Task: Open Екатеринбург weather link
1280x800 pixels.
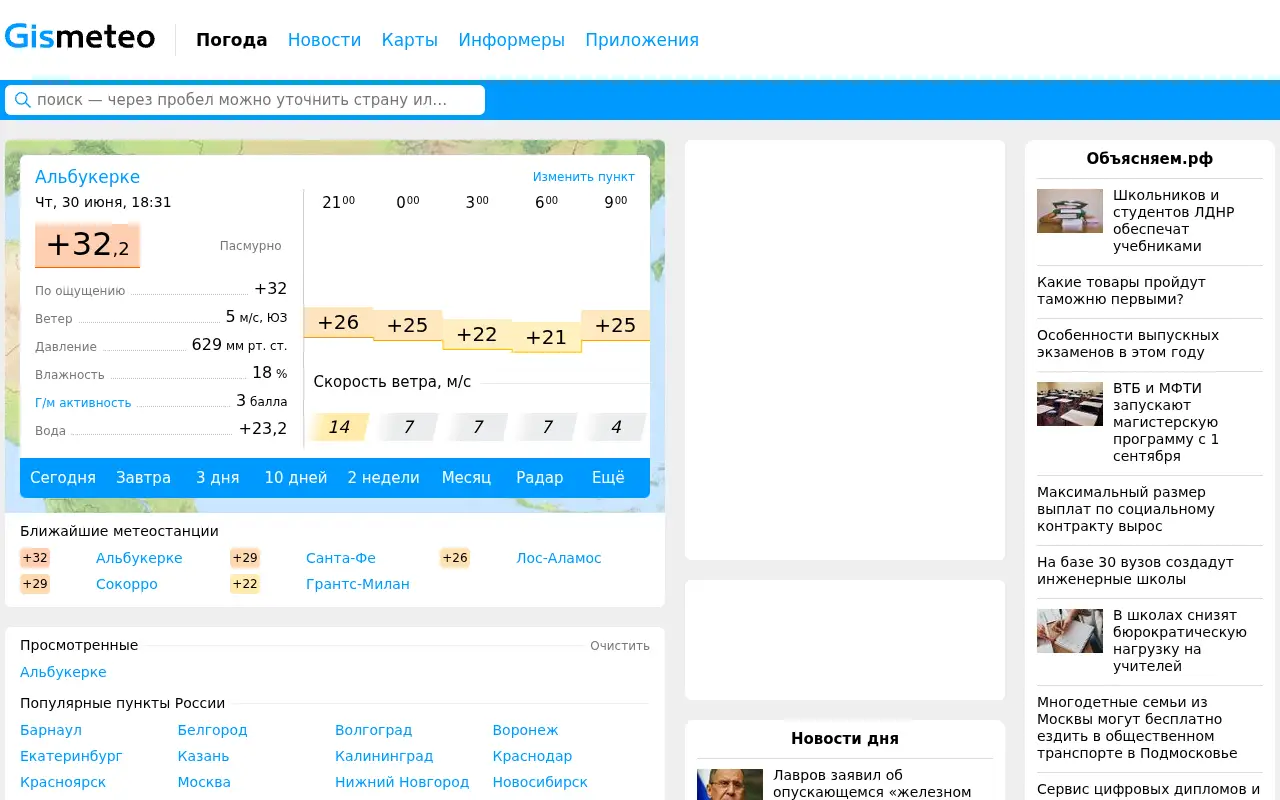Action: (72, 756)
